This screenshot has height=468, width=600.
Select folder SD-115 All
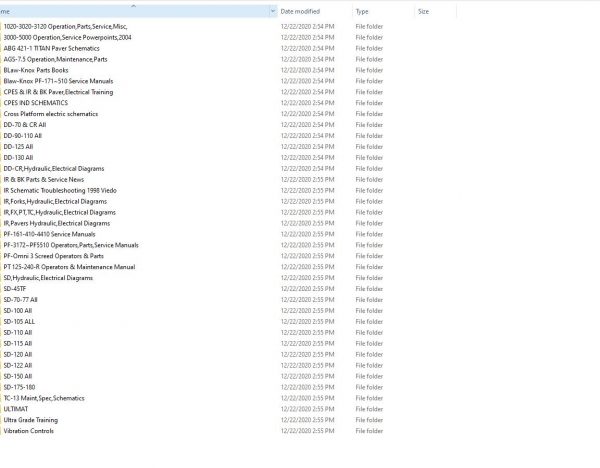tap(18, 344)
